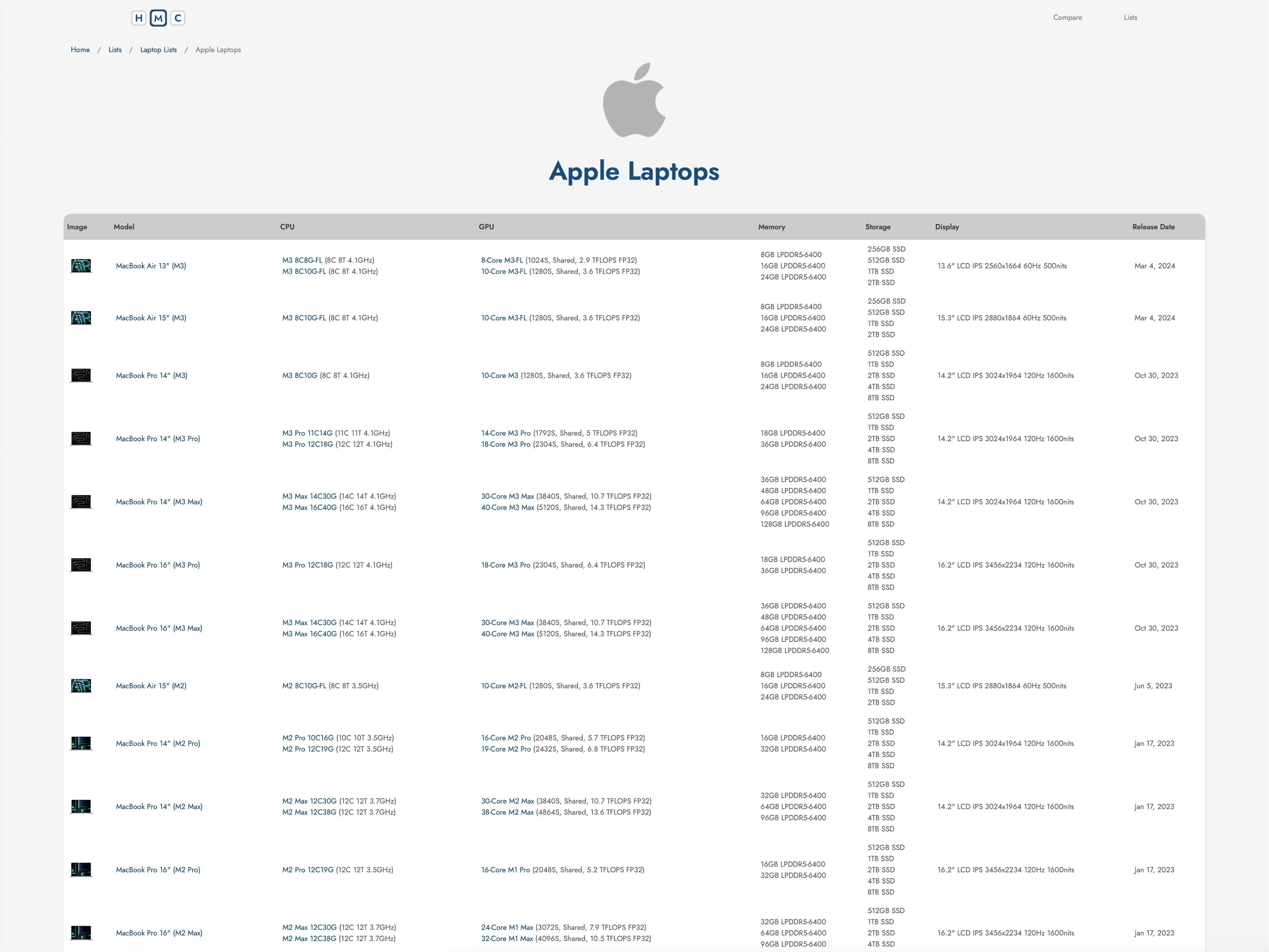The image size is (1269, 952).
Task: Open the M3 Pro 11C14G CPU link
Action: [308, 433]
